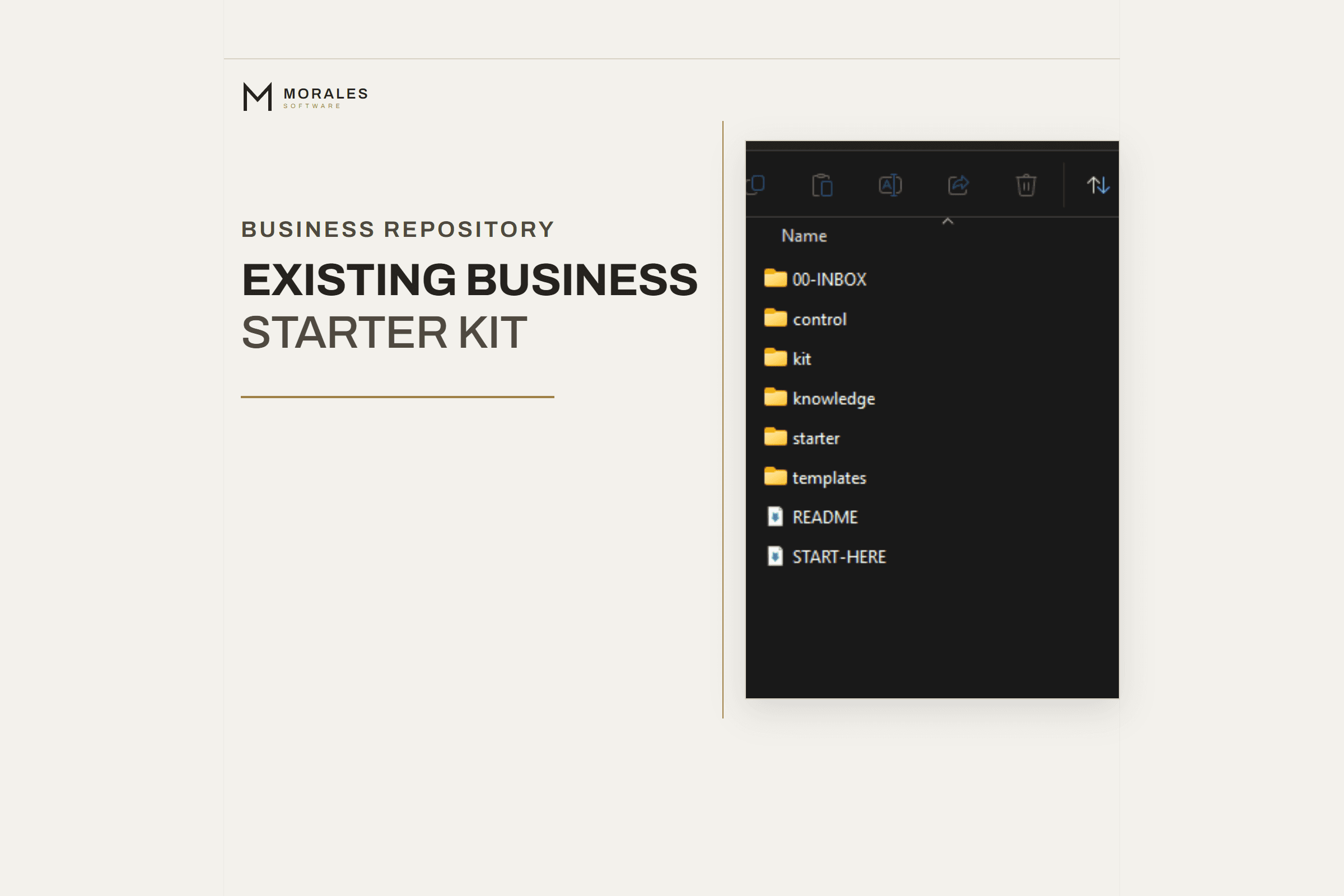Click the 00-INBOX folder icon

click(775, 278)
